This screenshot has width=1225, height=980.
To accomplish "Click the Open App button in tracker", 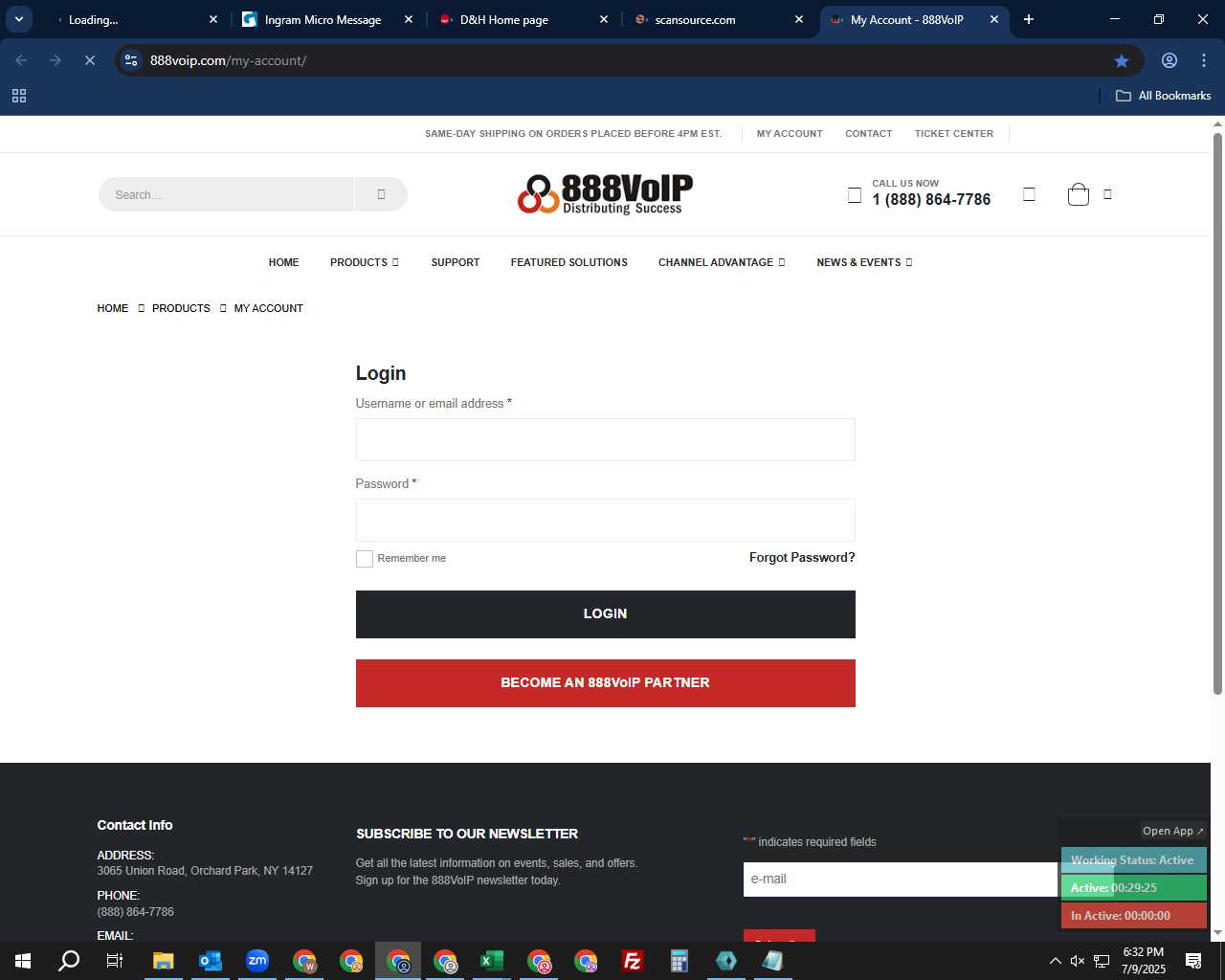I will point(1173,831).
